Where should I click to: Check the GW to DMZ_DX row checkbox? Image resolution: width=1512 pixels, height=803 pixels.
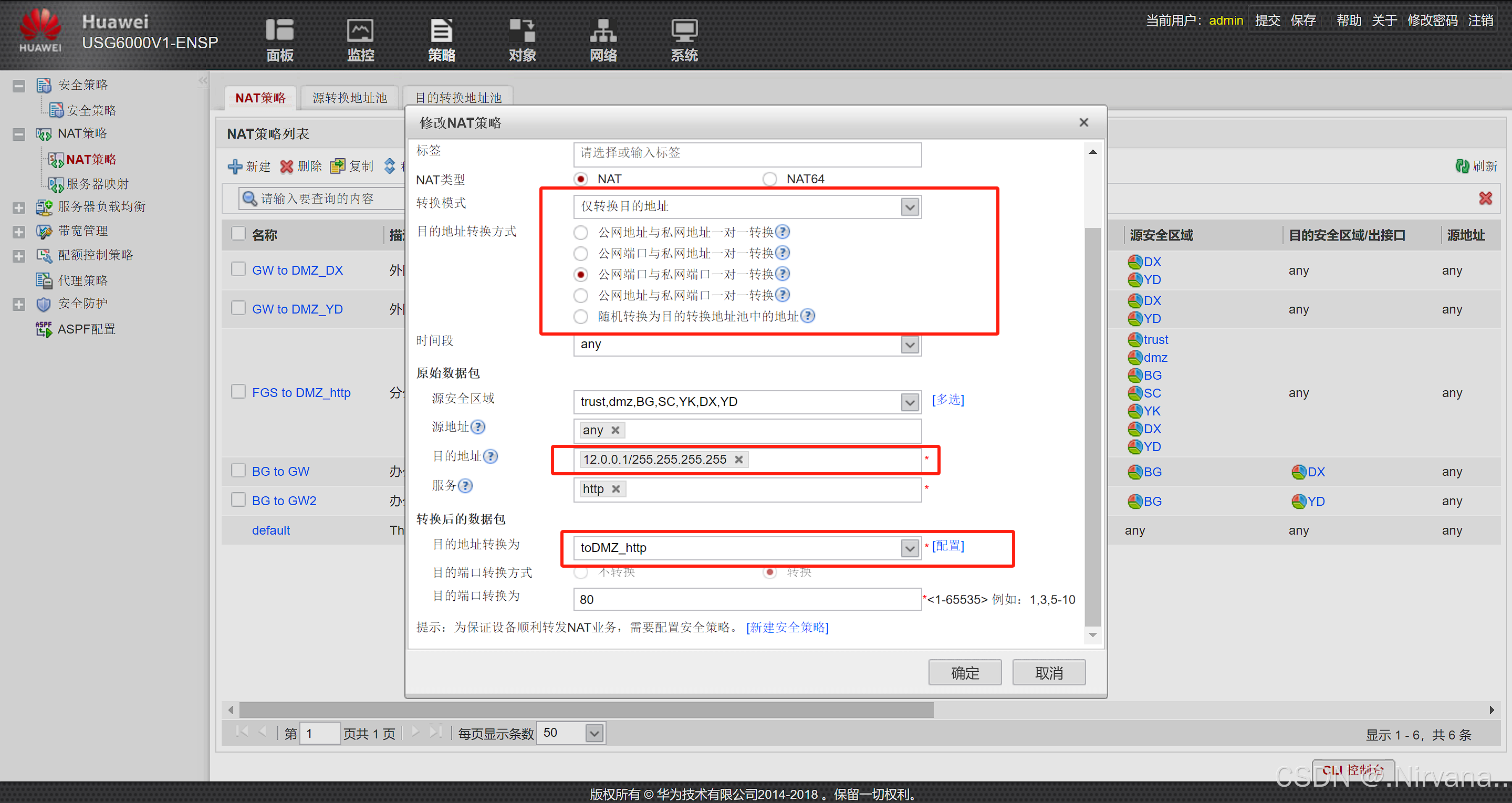(x=238, y=269)
